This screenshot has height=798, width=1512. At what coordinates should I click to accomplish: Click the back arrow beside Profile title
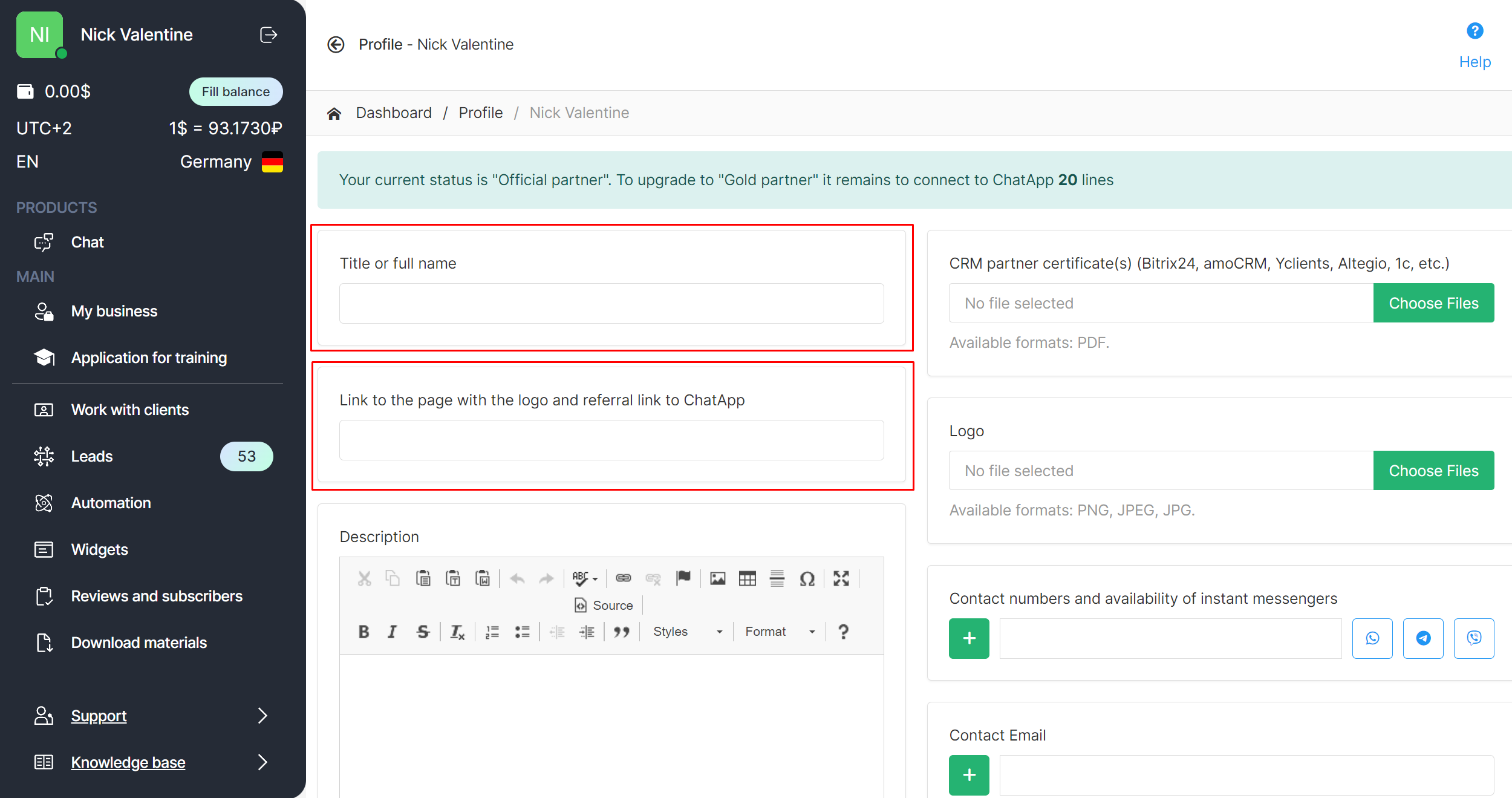pos(336,44)
